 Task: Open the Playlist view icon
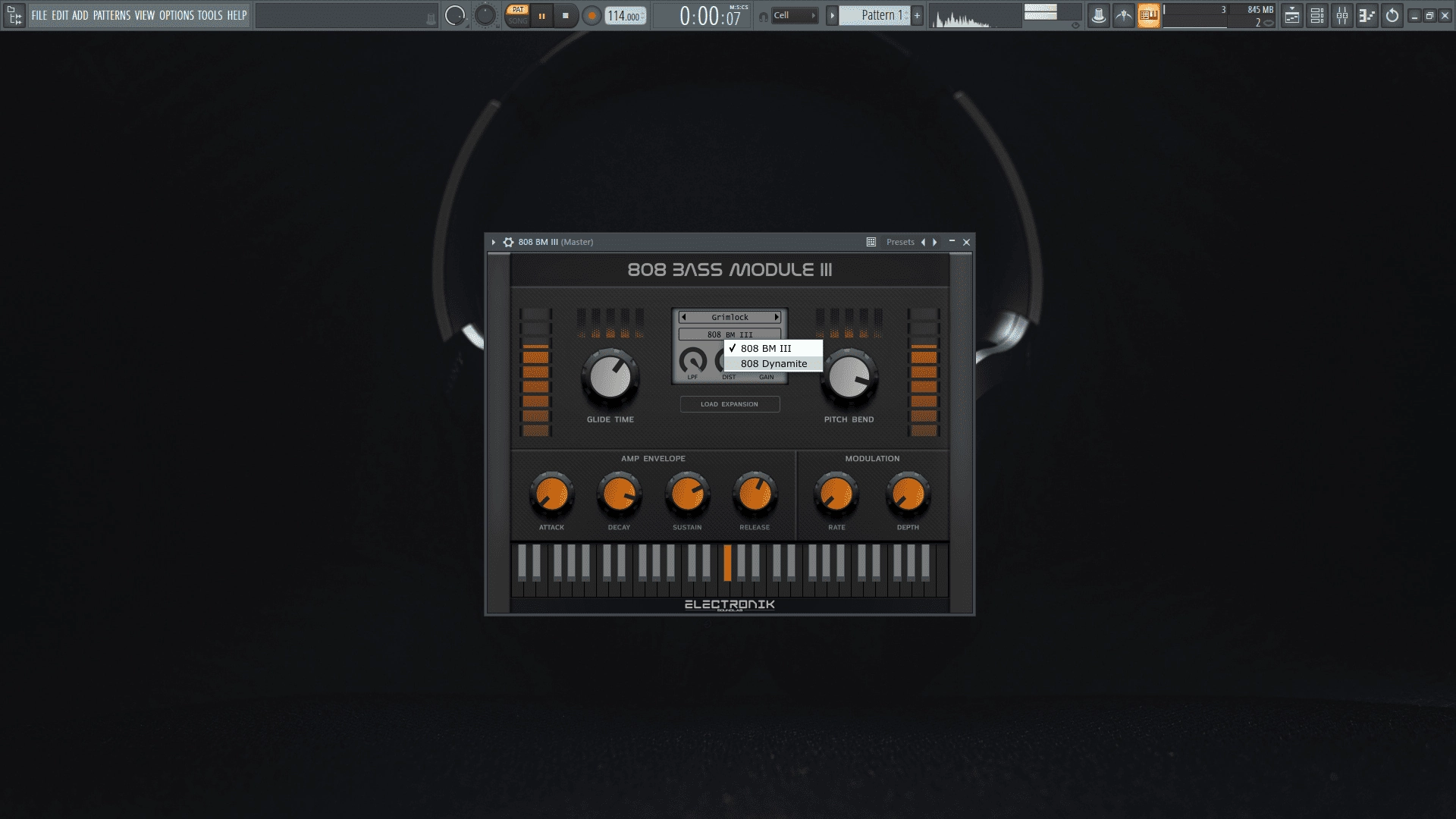click(1292, 15)
